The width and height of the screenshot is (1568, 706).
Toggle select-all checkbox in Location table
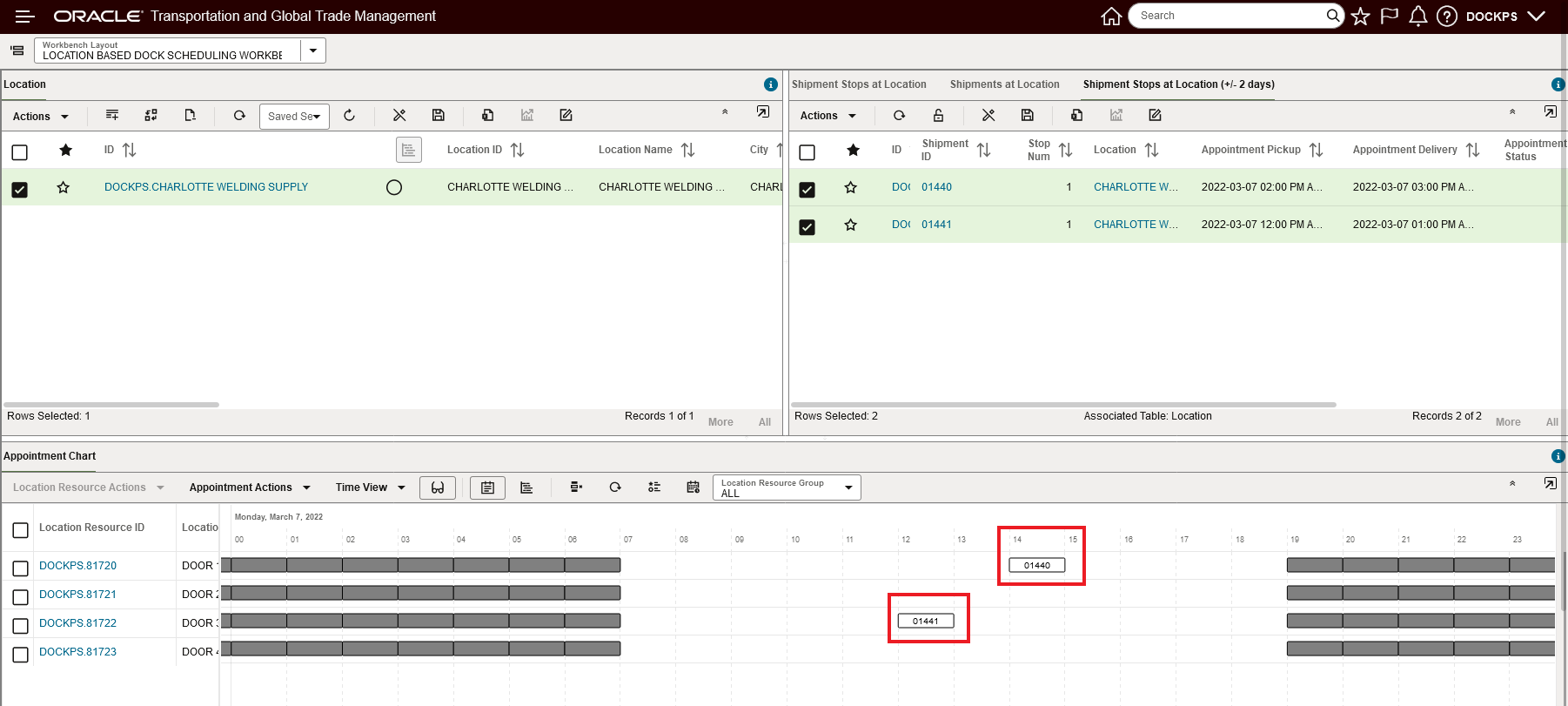(20, 152)
